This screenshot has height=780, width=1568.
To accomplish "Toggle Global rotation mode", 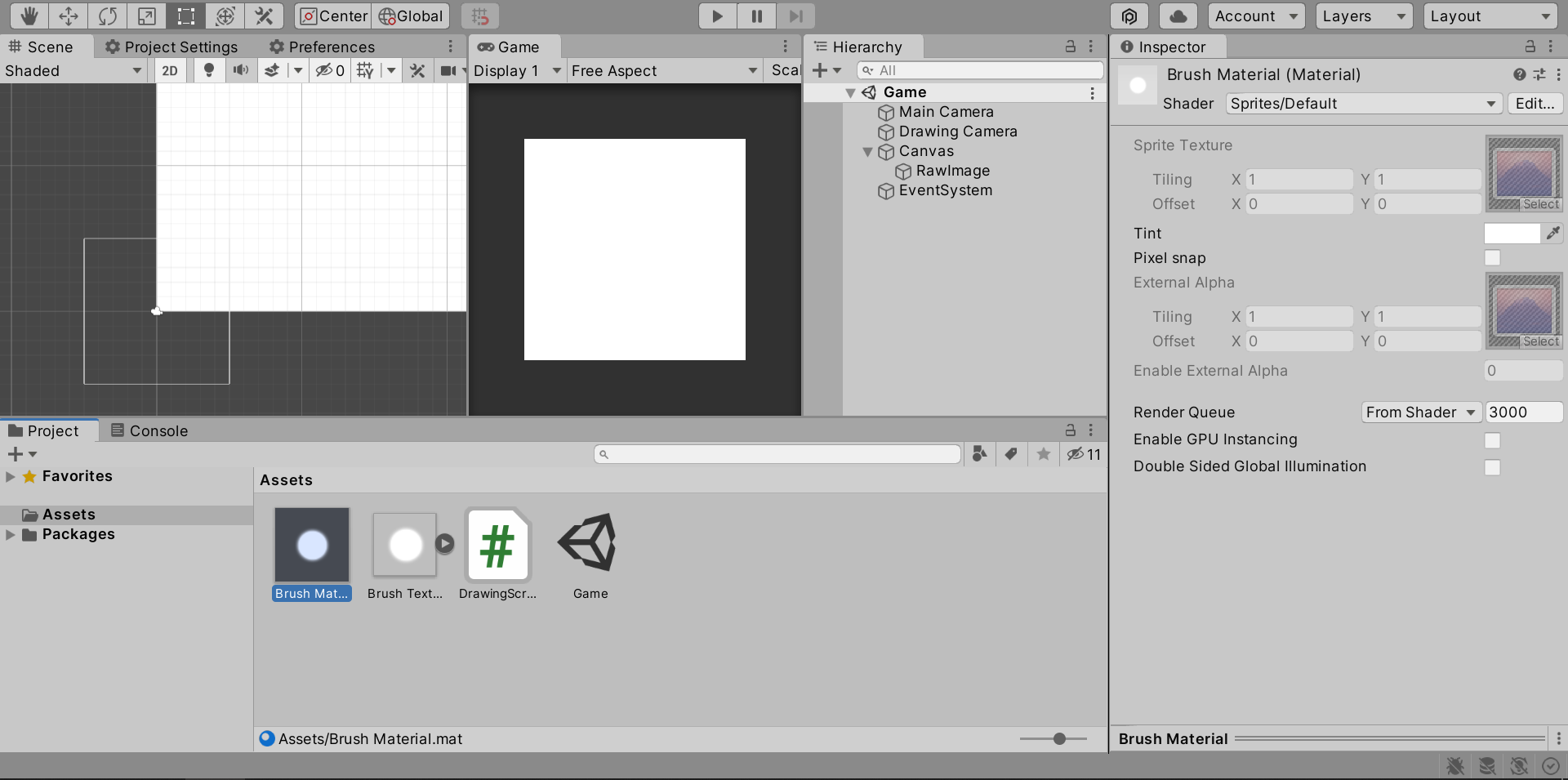I will [412, 16].
